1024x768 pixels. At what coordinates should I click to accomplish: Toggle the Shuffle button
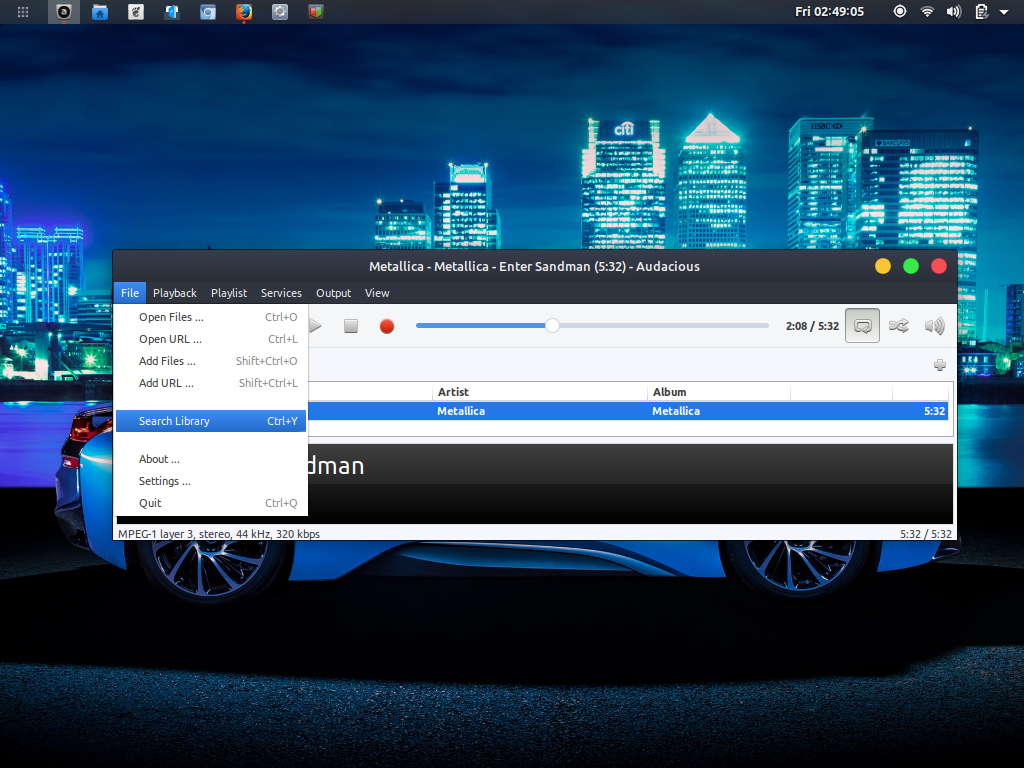[x=899, y=326]
